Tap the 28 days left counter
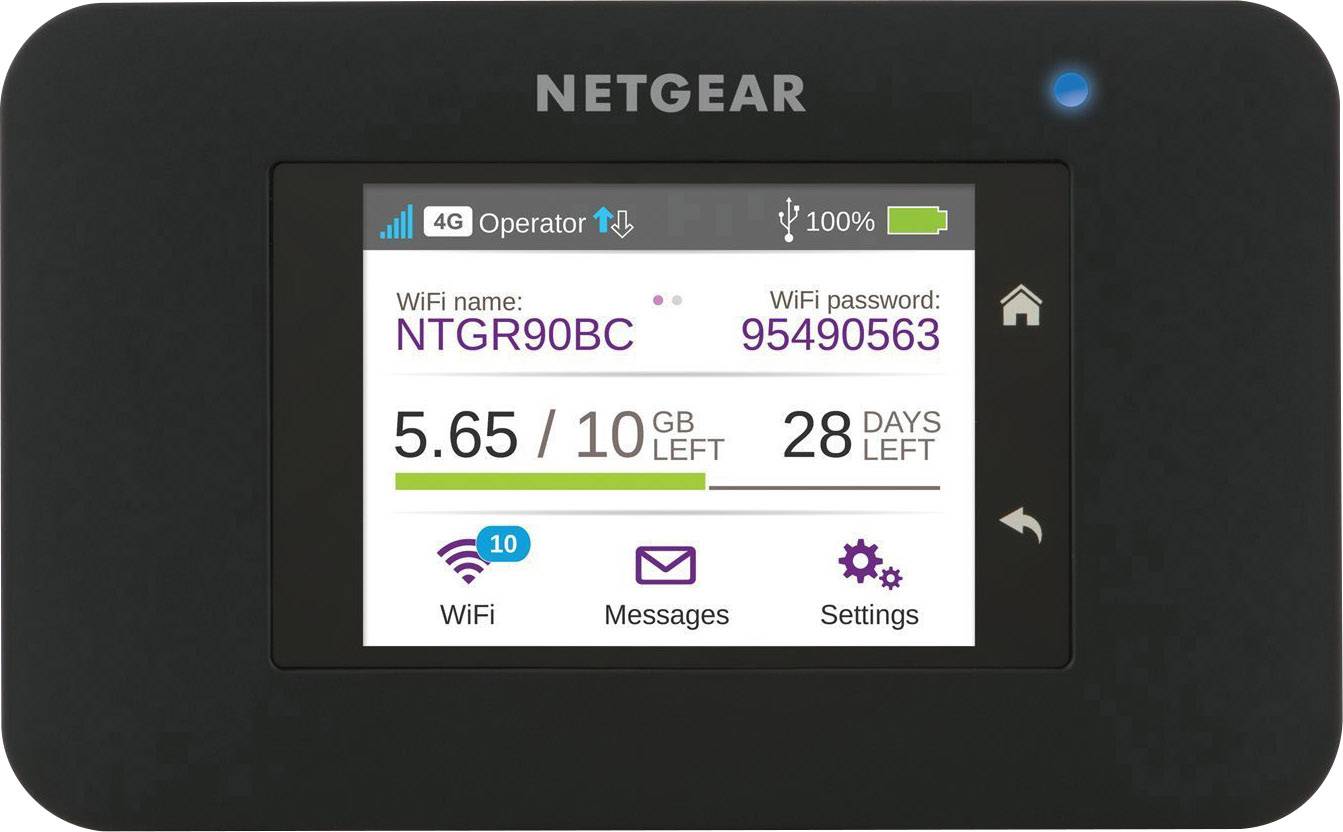 point(861,436)
